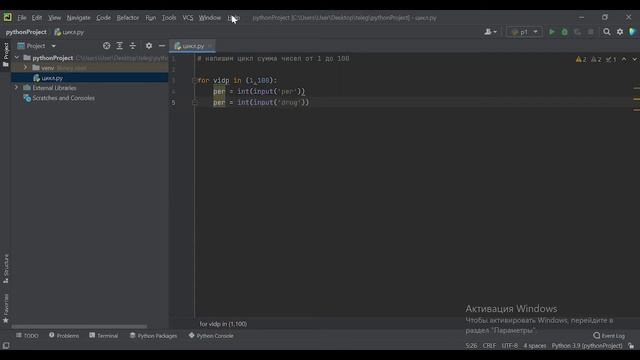640x360 pixels.
Task: Open Project panel options gear
Action: click(x=149, y=46)
